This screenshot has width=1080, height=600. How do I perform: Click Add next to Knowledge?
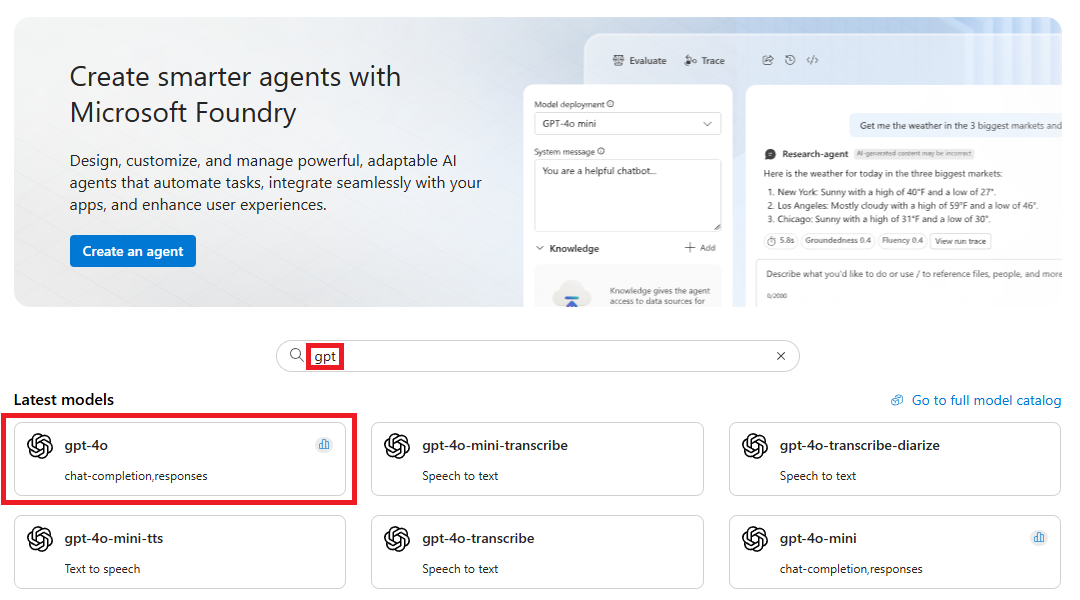pyautogui.click(x=700, y=247)
